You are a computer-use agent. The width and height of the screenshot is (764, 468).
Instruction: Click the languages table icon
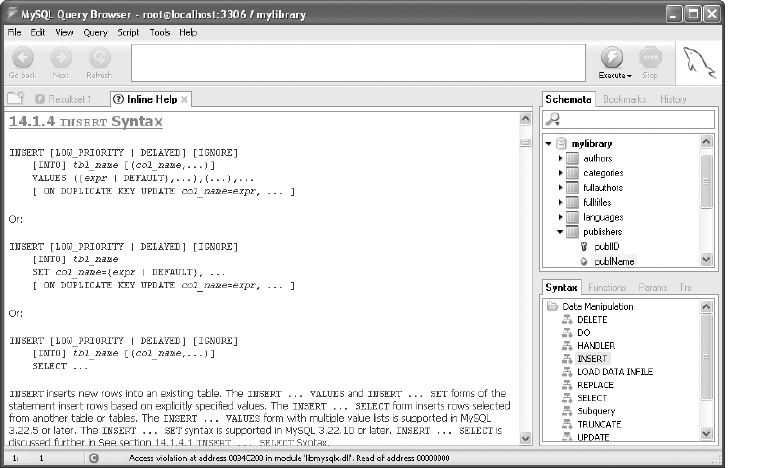tap(573, 217)
